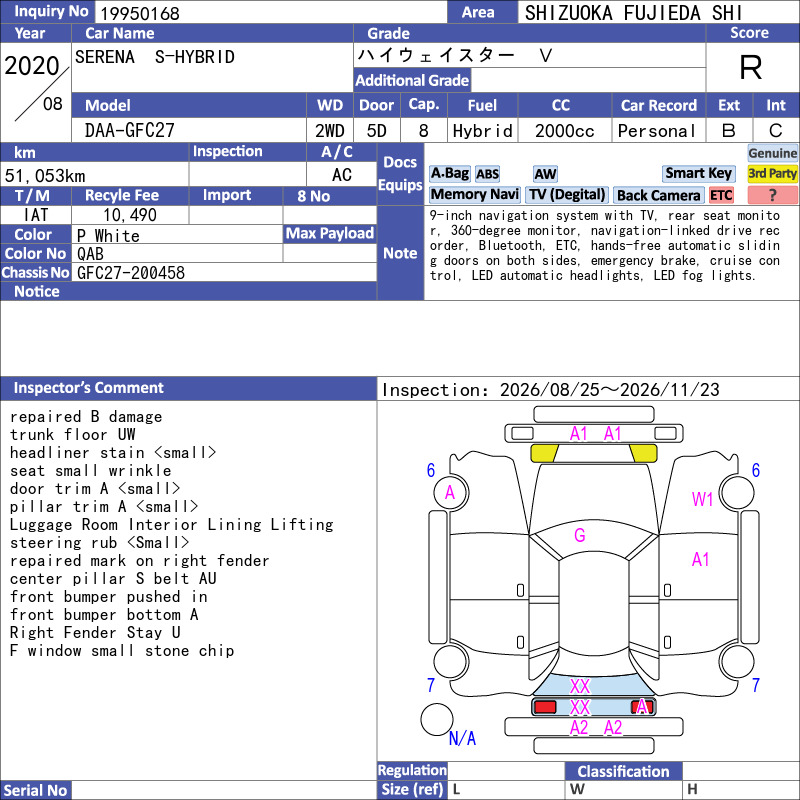Click the pink question mark badge
Image resolution: width=800 pixels, height=800 pixels.
[772, 195]
